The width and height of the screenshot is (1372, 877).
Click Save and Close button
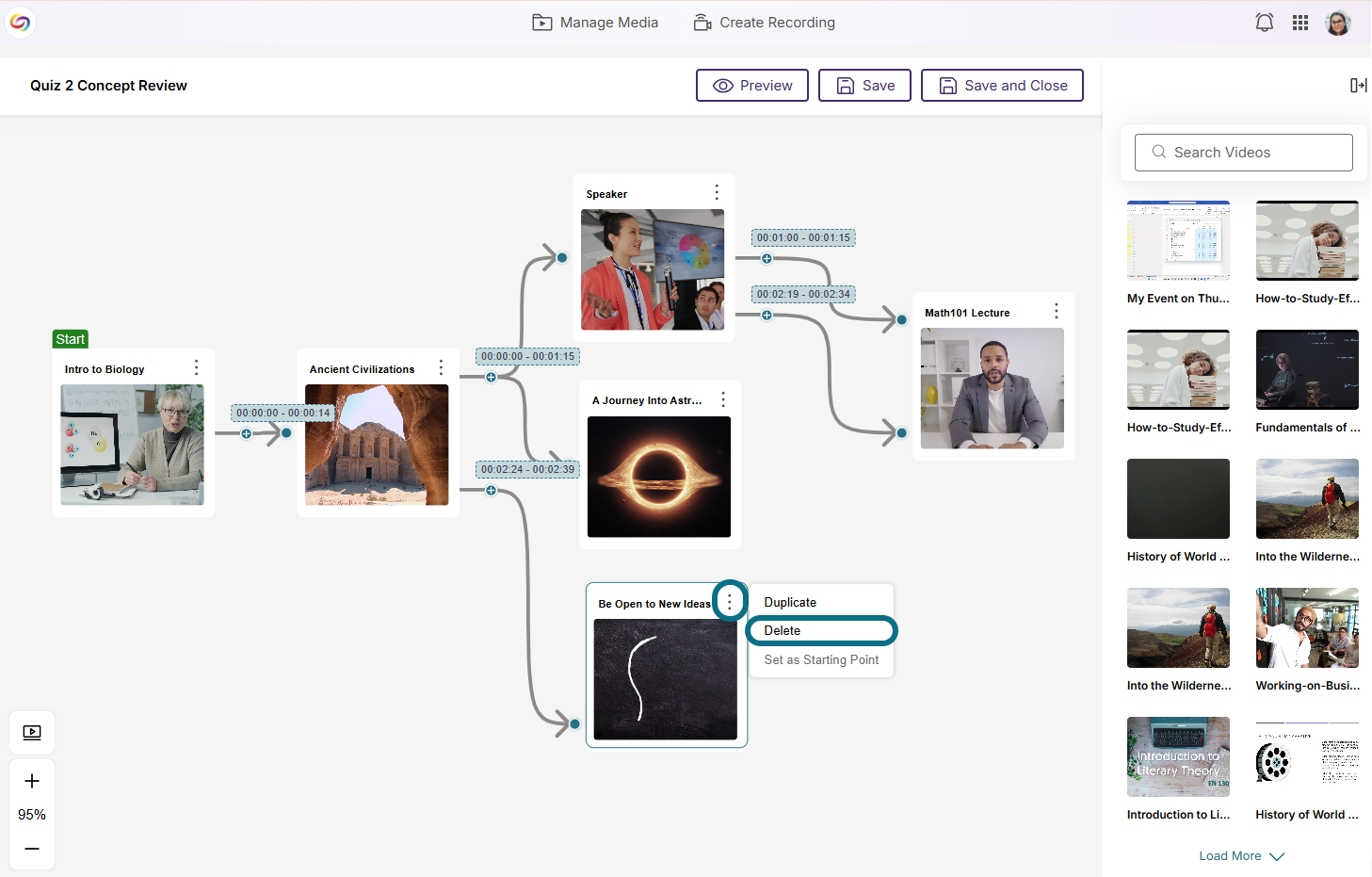[x=1002, y=86]
